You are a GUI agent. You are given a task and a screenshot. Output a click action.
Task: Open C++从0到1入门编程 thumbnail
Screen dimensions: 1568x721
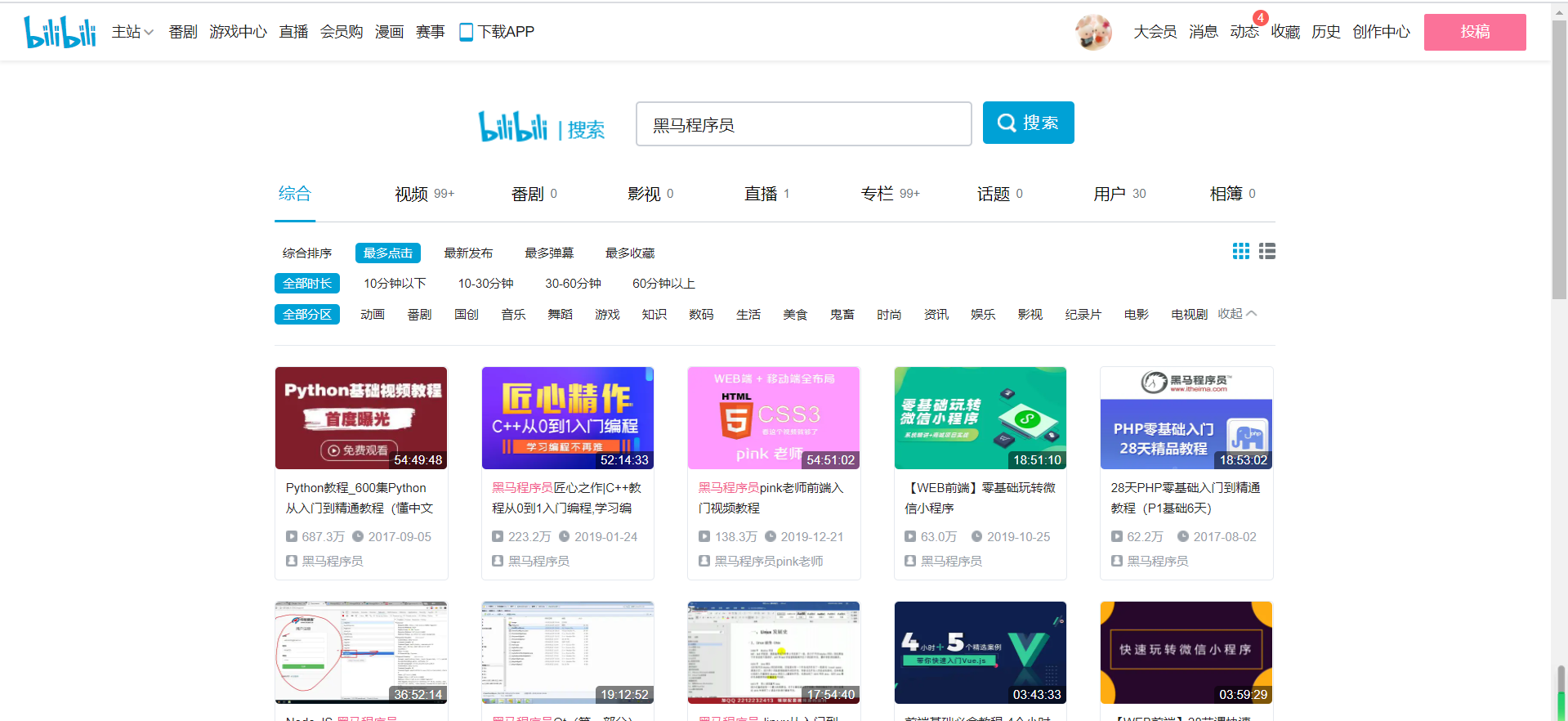pos(568,418)
